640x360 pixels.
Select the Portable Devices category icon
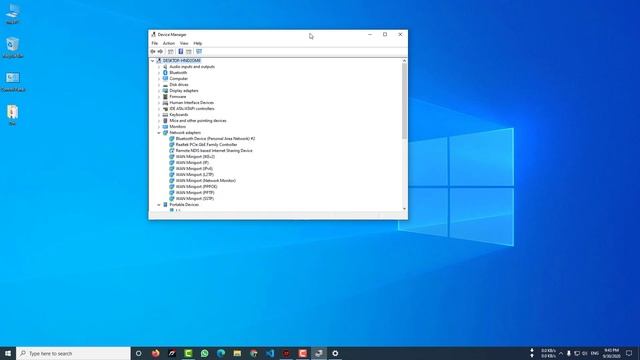coord(165,204)
